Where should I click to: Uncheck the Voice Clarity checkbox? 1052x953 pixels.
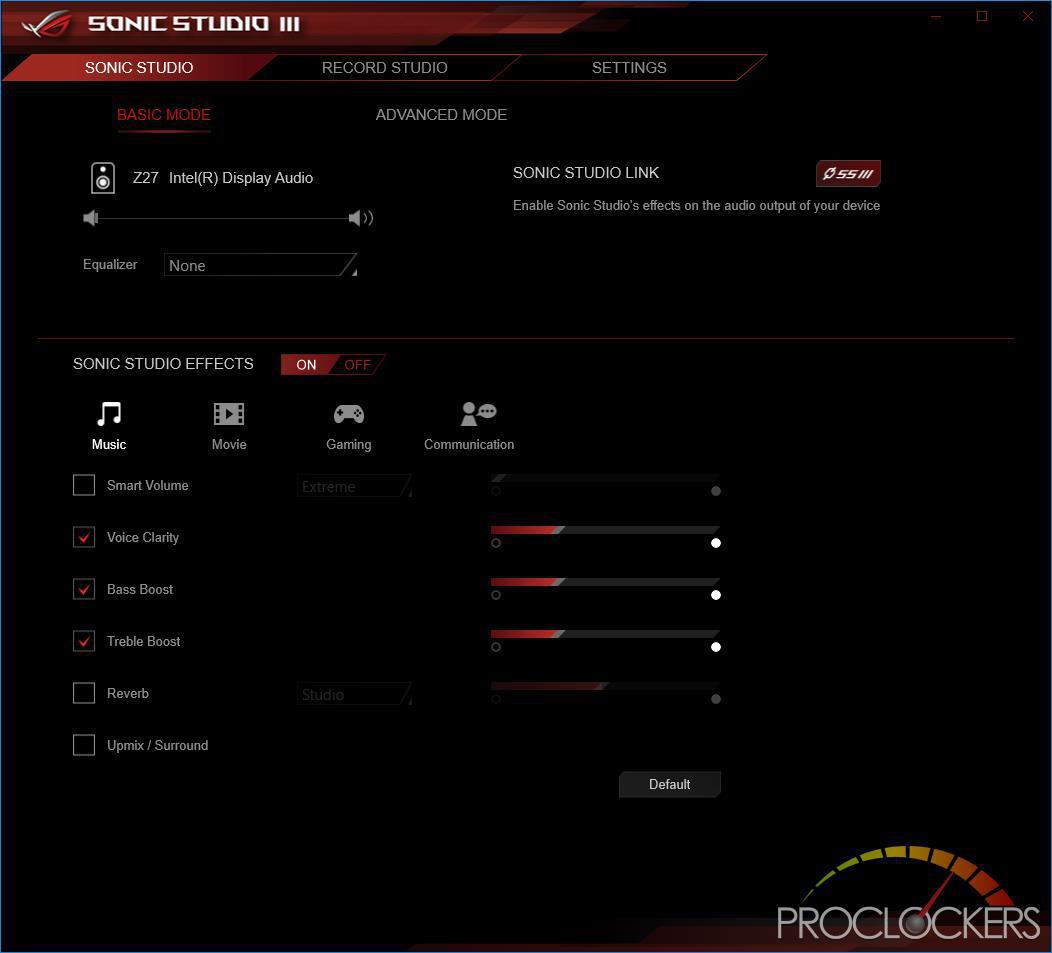84,537
